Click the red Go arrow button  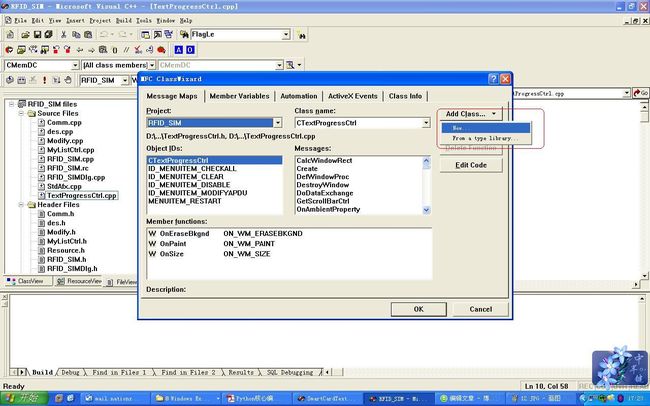(x=640, y=93)
